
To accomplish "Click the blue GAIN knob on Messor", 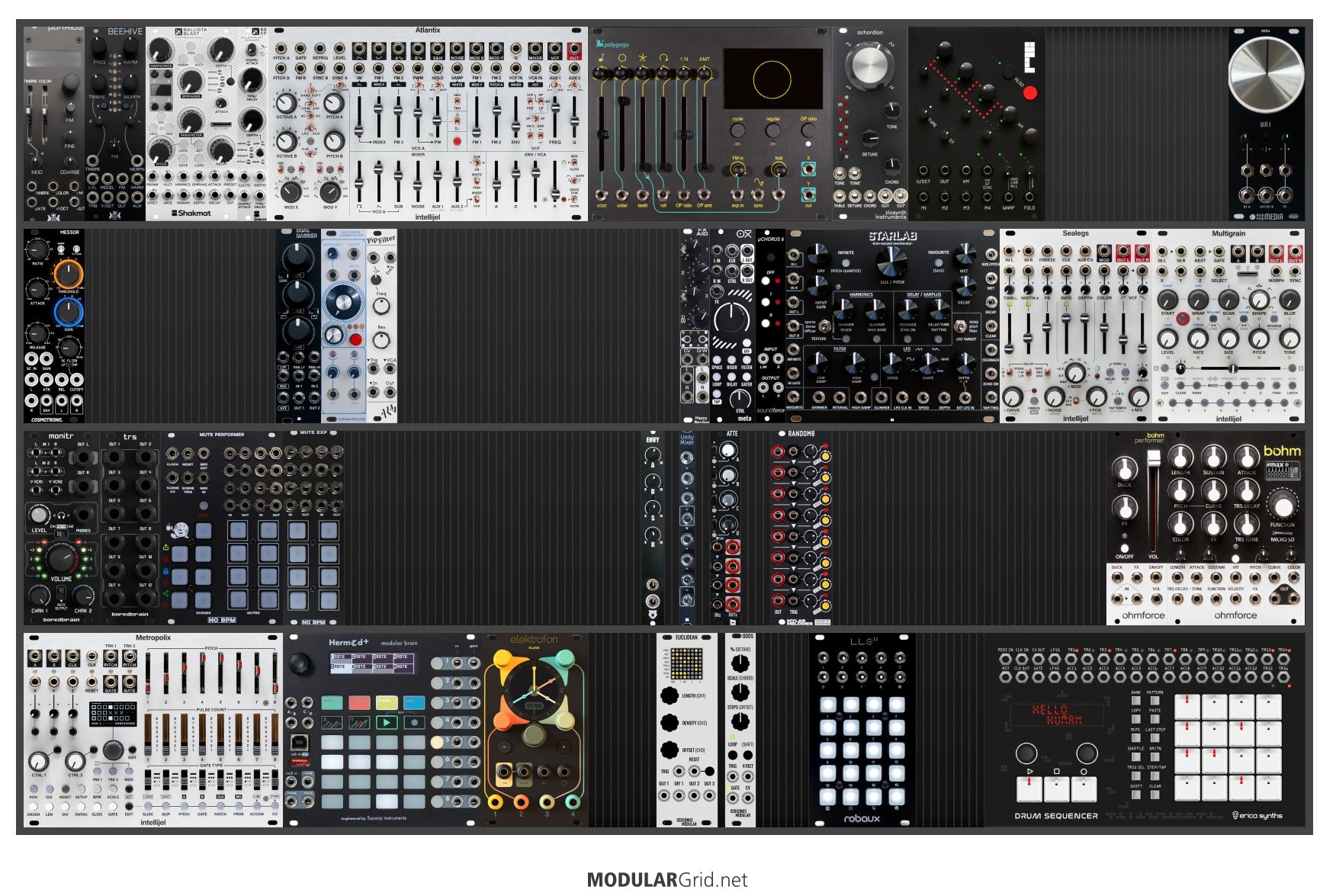I will 68,311.
